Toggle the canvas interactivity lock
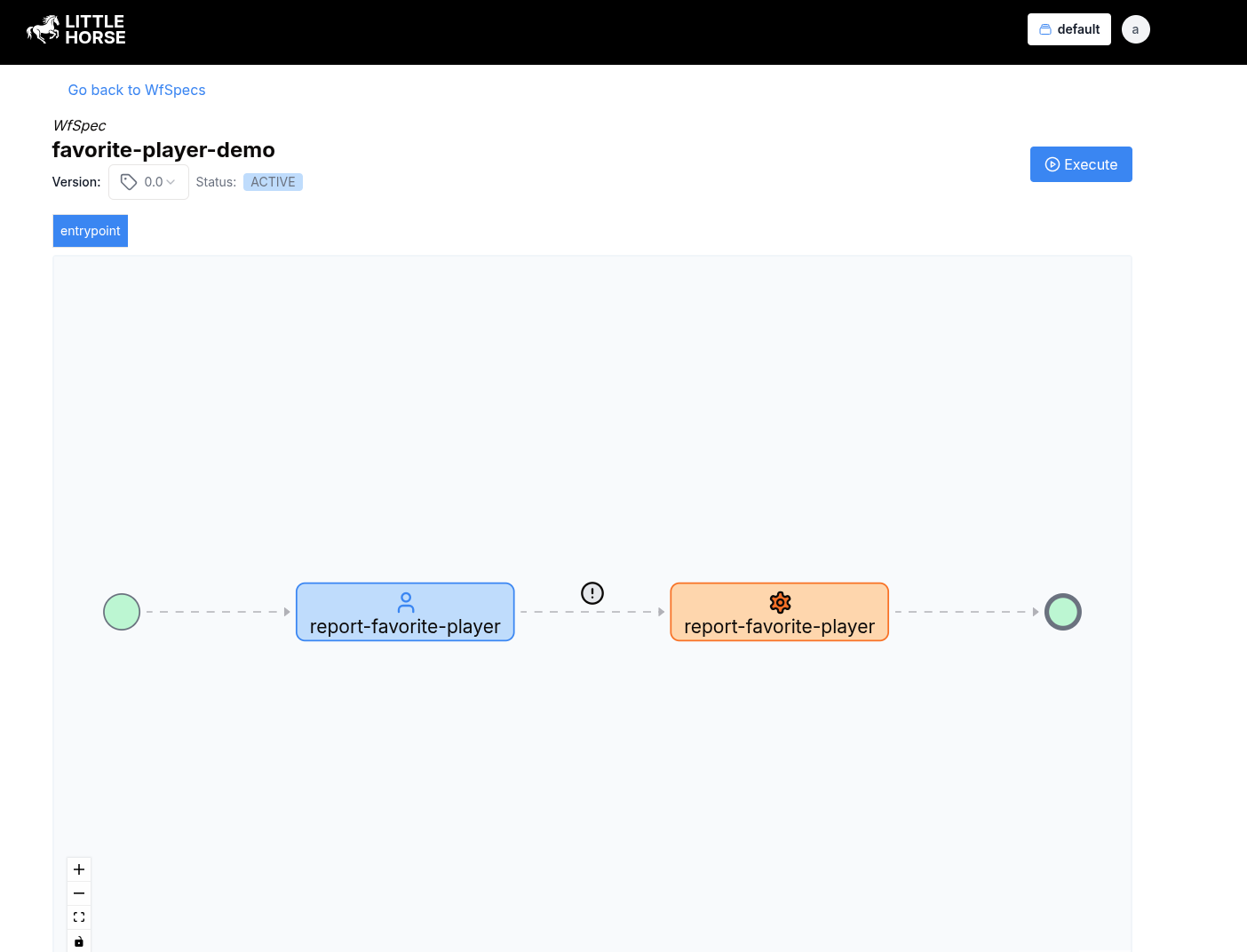This screenshot has width=1247, height=952. click(78, 940)
